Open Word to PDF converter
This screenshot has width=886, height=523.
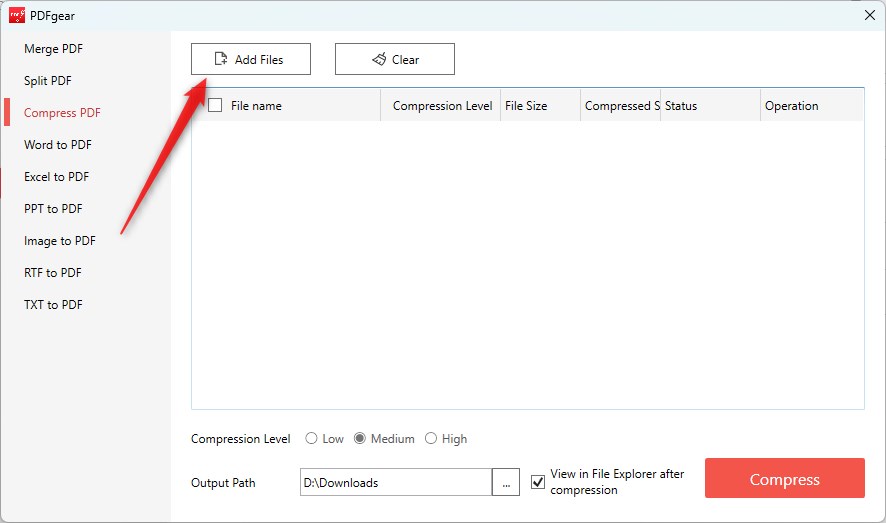(x=58, y=145)
